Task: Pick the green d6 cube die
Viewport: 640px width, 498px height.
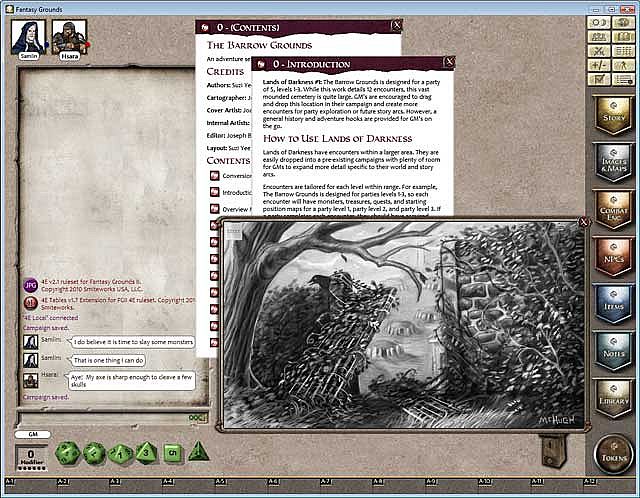Action: [x=172, y=453]
